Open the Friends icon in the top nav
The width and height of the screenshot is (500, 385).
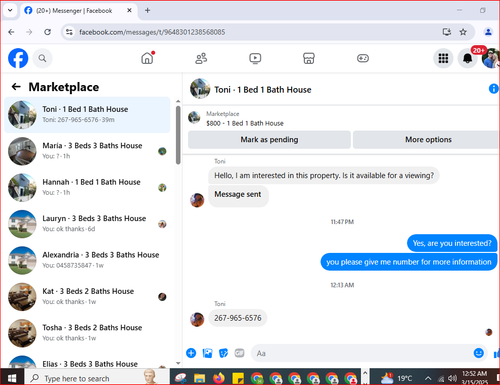pos(201,58)
